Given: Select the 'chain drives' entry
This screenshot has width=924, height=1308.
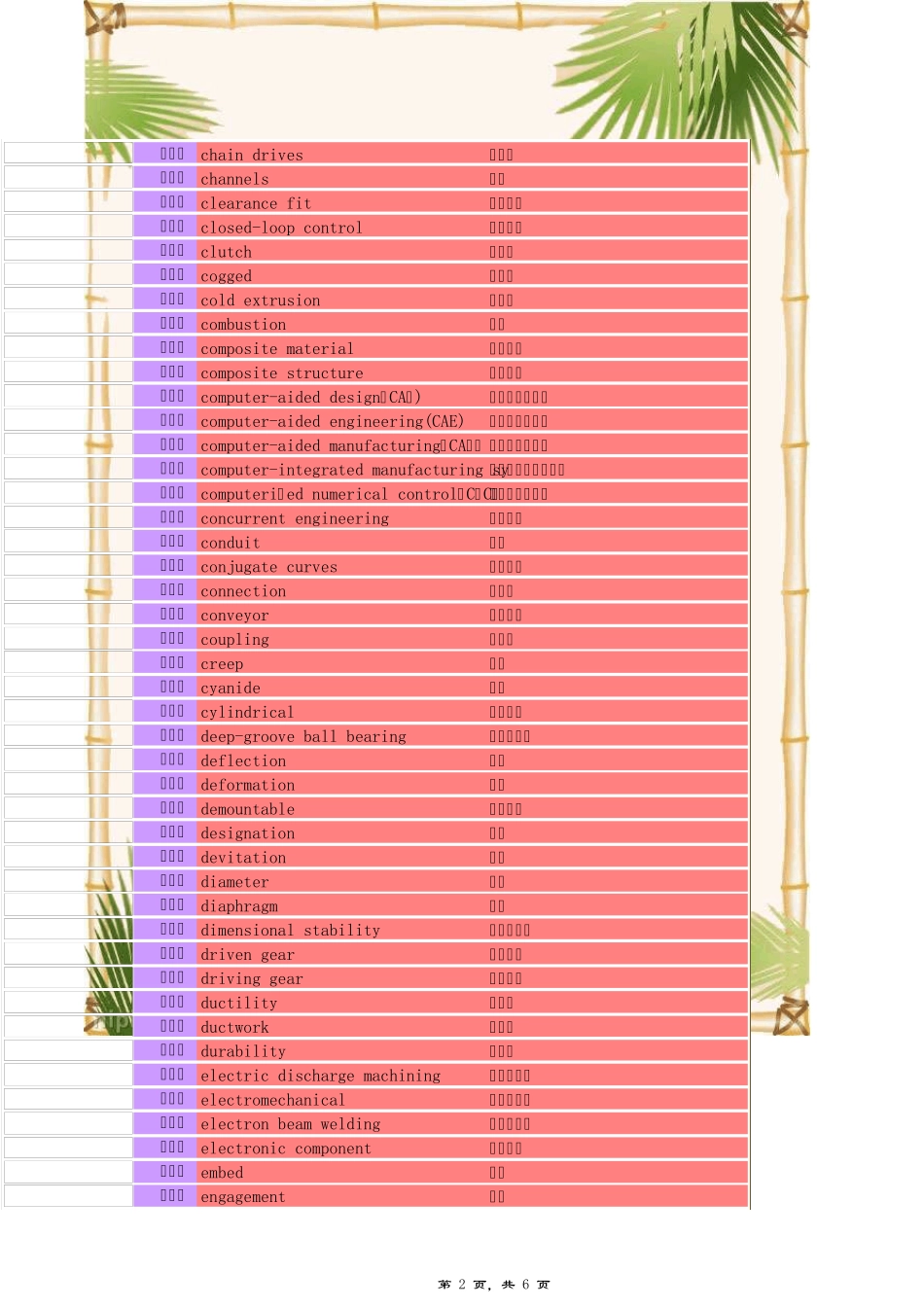Looking at the screenshot, I should (x=252, y=155).
